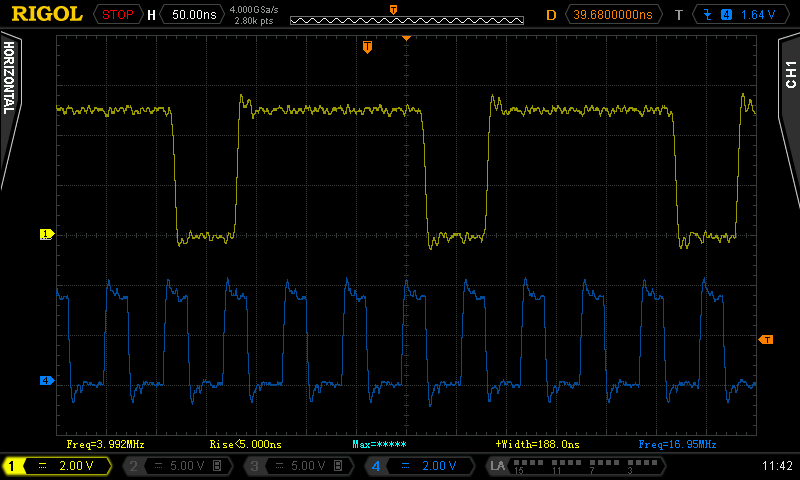Click the orange D delay label

tap(551, 15)
